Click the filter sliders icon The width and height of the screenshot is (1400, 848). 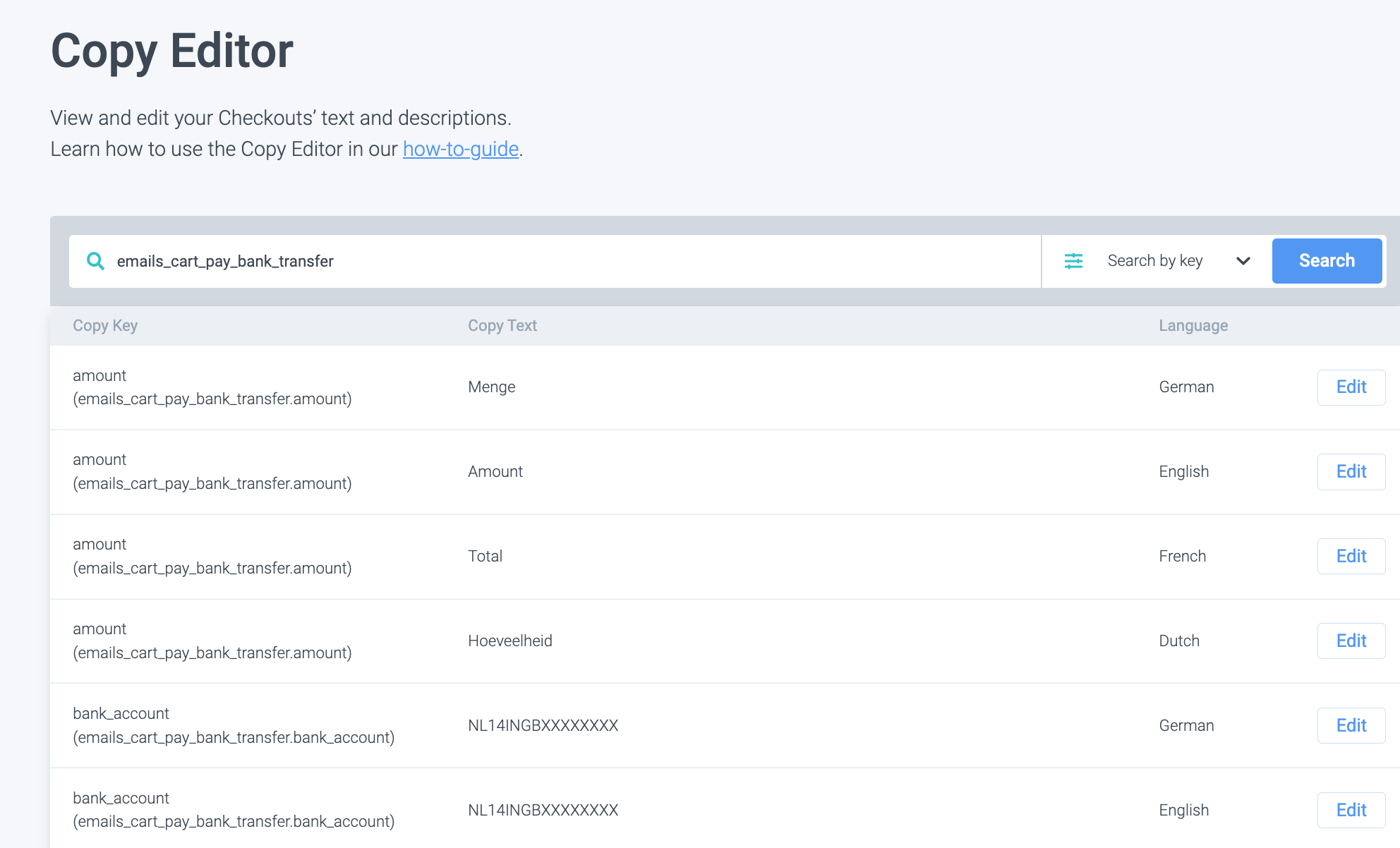[x=1073, y=261]
